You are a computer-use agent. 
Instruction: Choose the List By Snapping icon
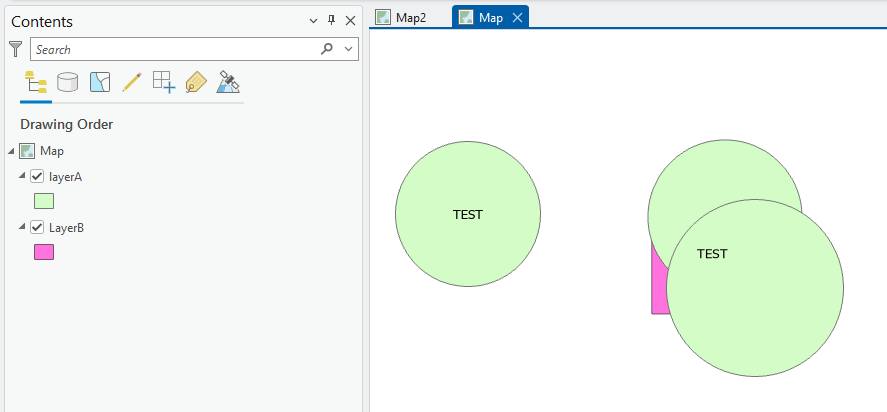click(163, 83)
